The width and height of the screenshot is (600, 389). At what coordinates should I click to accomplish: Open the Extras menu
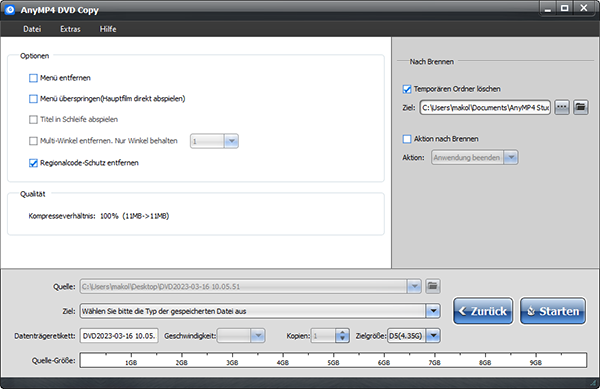click(70, 29)
